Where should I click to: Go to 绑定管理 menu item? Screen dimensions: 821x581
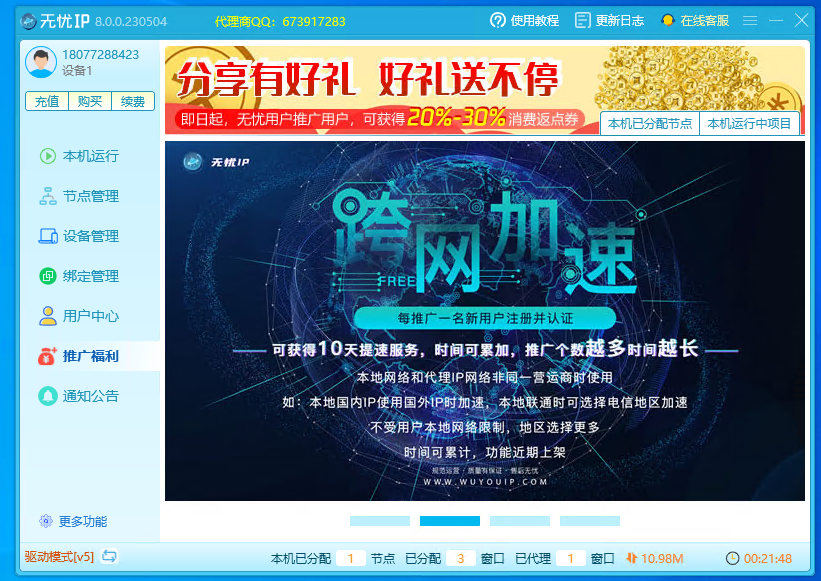point(89,276)
